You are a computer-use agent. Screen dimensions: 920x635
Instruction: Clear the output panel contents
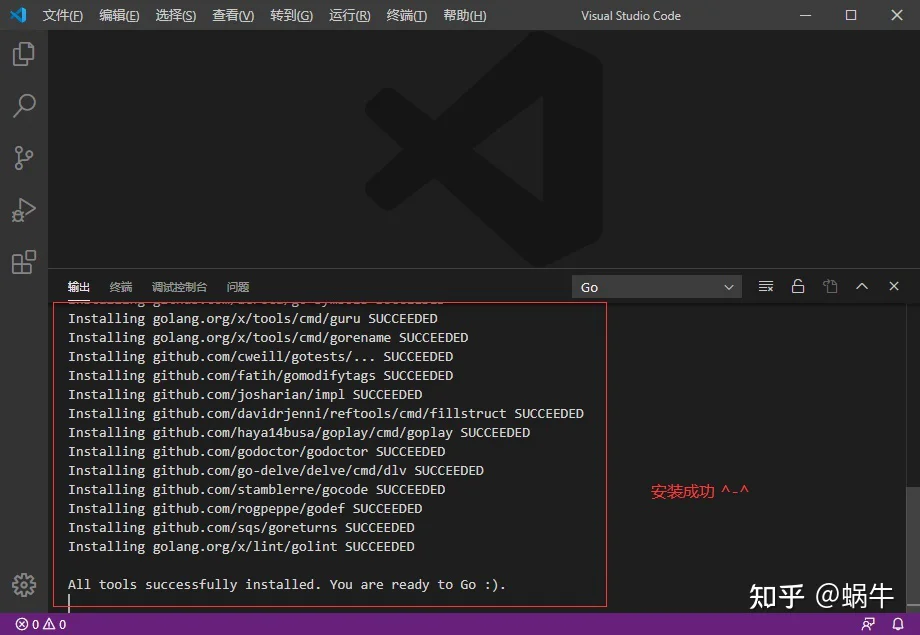766,286
